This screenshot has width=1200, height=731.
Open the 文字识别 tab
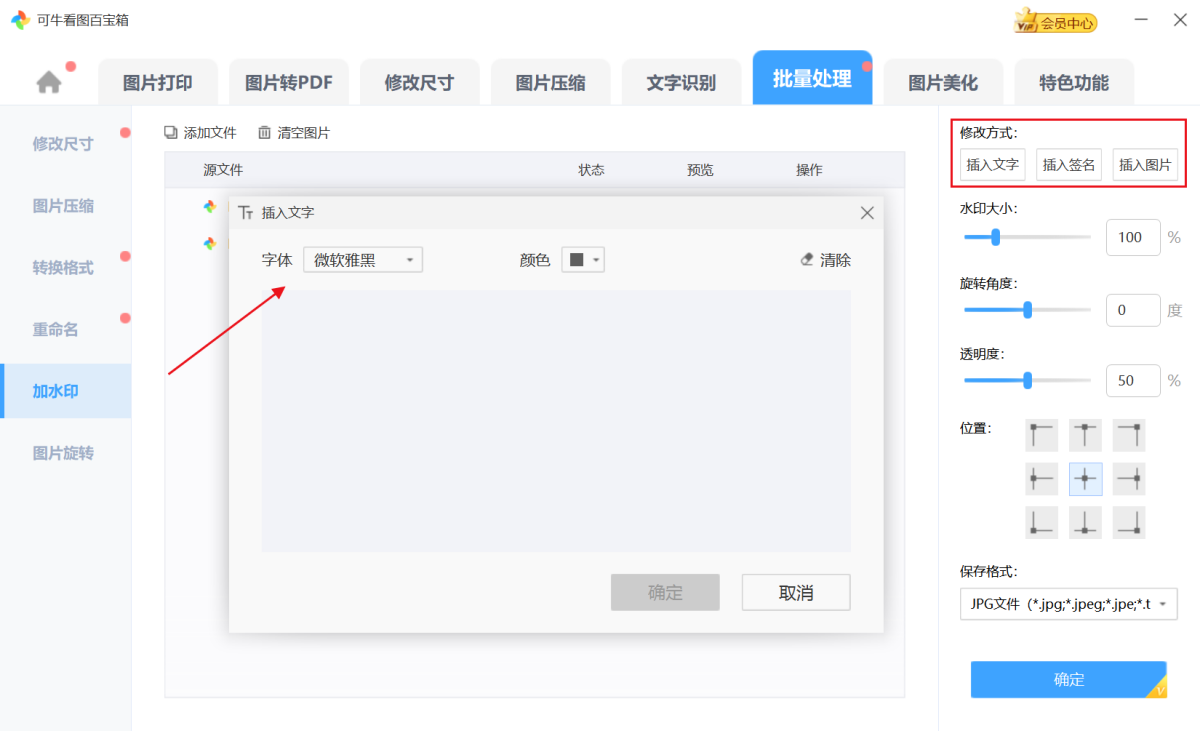click(681, 83)
